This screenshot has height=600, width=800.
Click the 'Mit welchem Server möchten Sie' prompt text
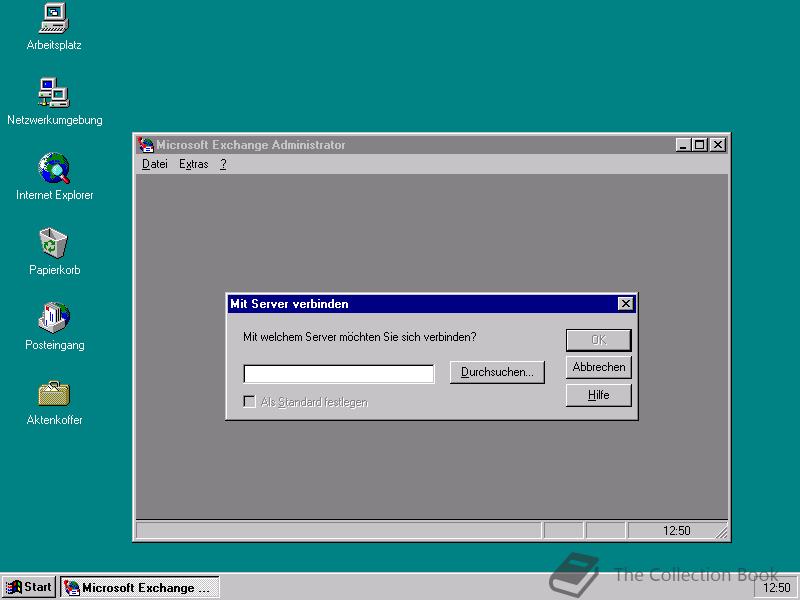pyautogui.click(x=359, y=337)
